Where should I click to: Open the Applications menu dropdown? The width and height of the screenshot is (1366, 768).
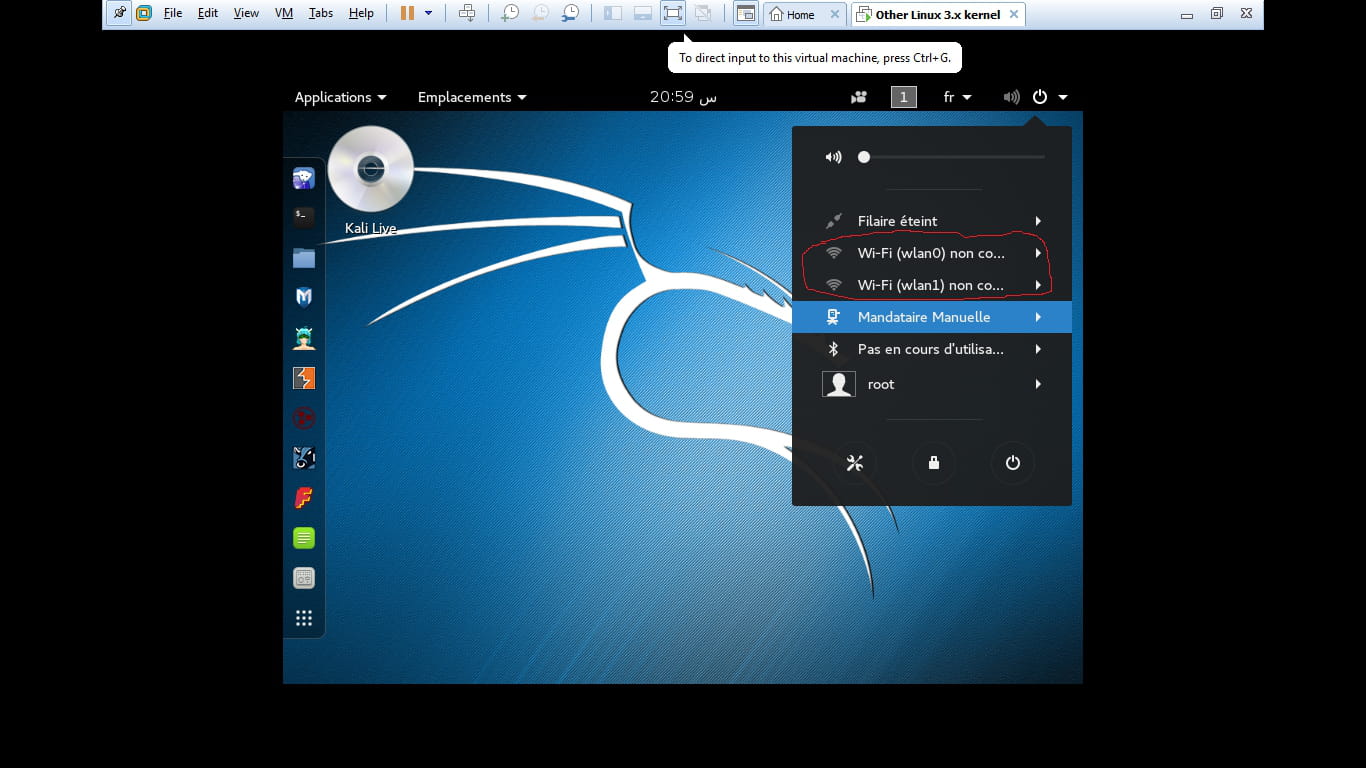[340, 97]
